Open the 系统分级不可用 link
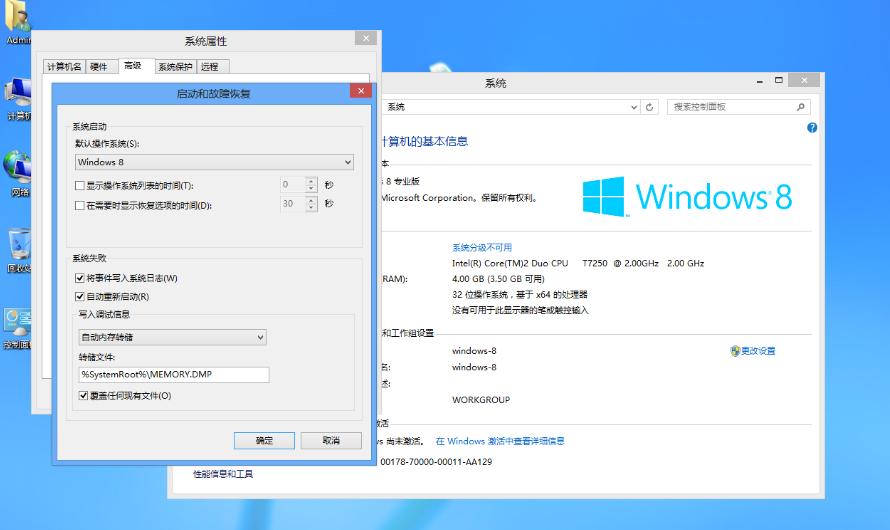The width and height of the screenshot is (890, 530). pyautogui.click(x=482, y=247)
